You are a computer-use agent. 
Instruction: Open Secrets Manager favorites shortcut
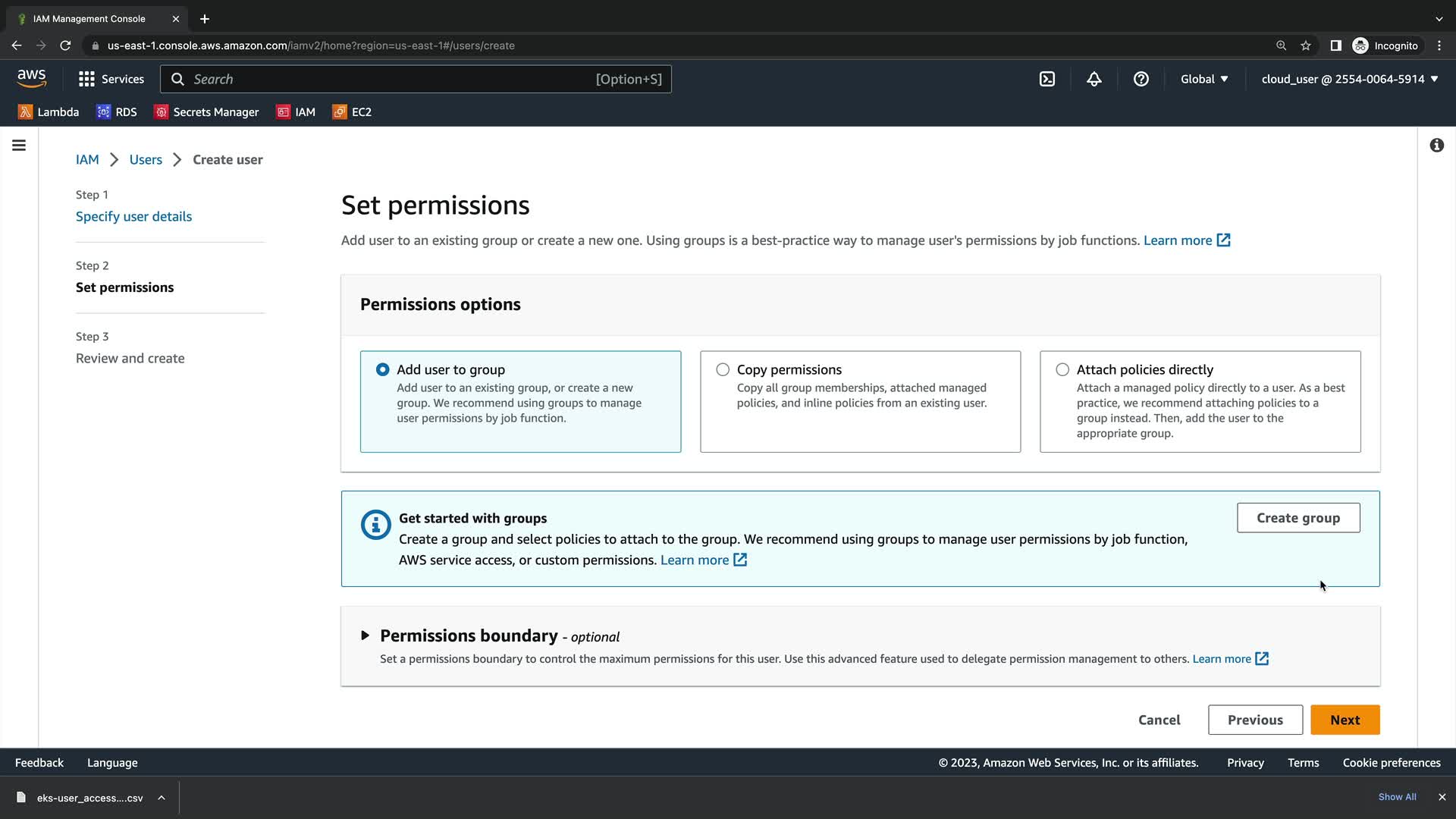(206, 111)
